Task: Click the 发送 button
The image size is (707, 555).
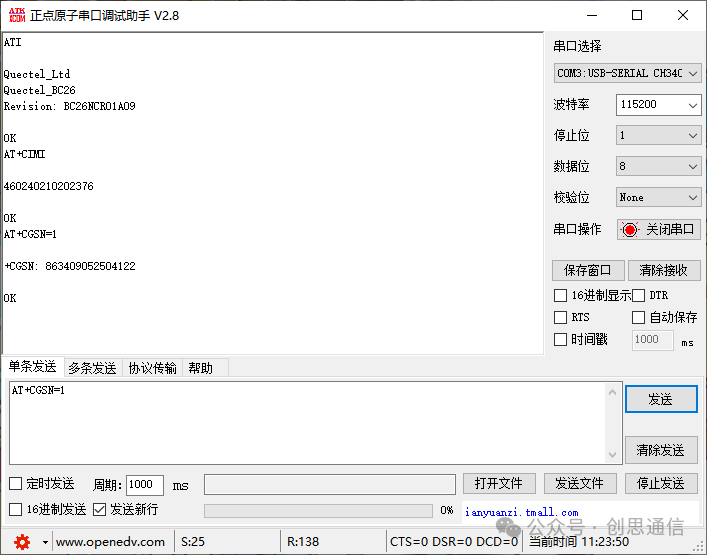Action: (661, 399)
